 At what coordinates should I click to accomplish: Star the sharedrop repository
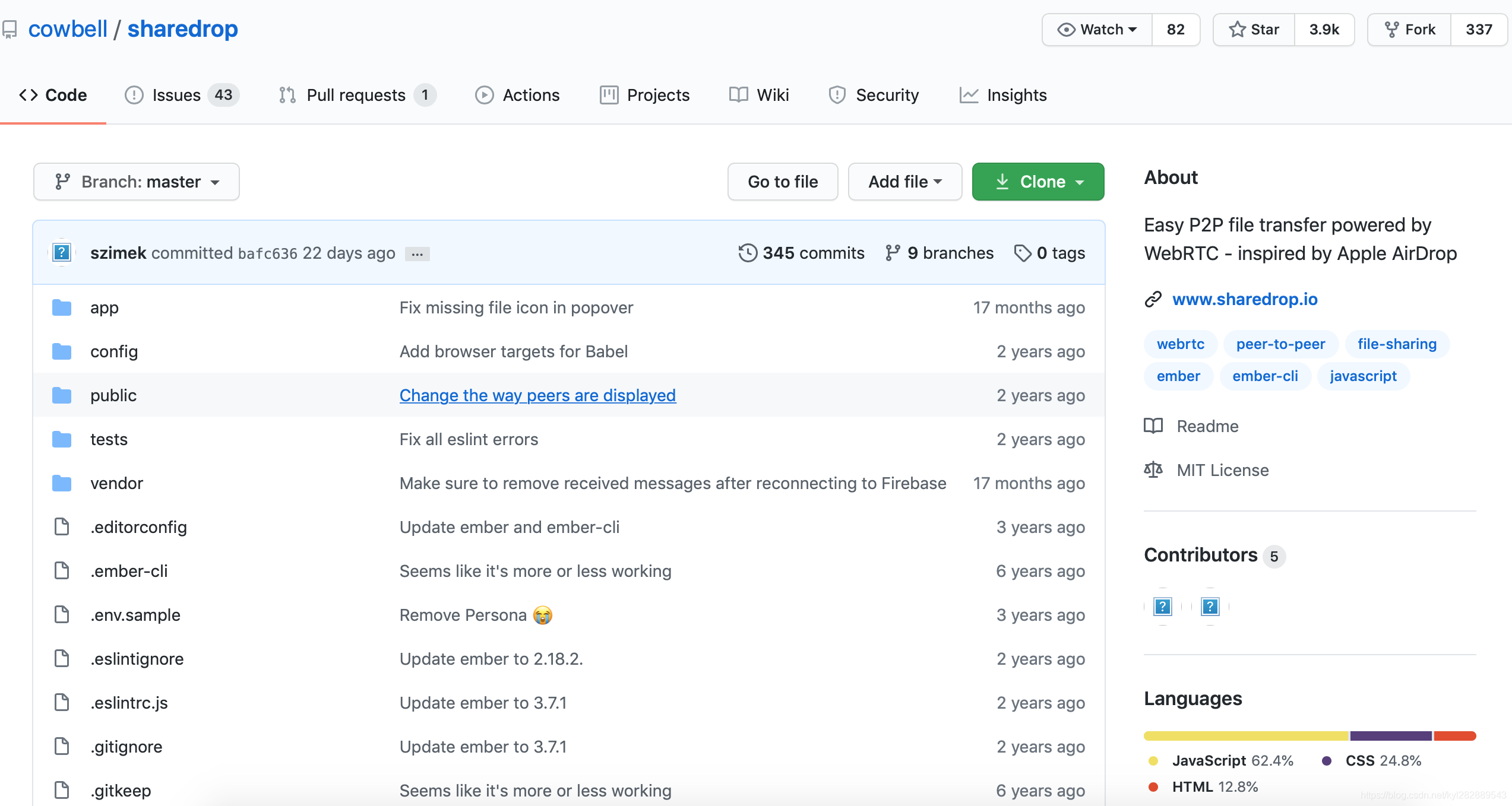[x=1254, y=29]
